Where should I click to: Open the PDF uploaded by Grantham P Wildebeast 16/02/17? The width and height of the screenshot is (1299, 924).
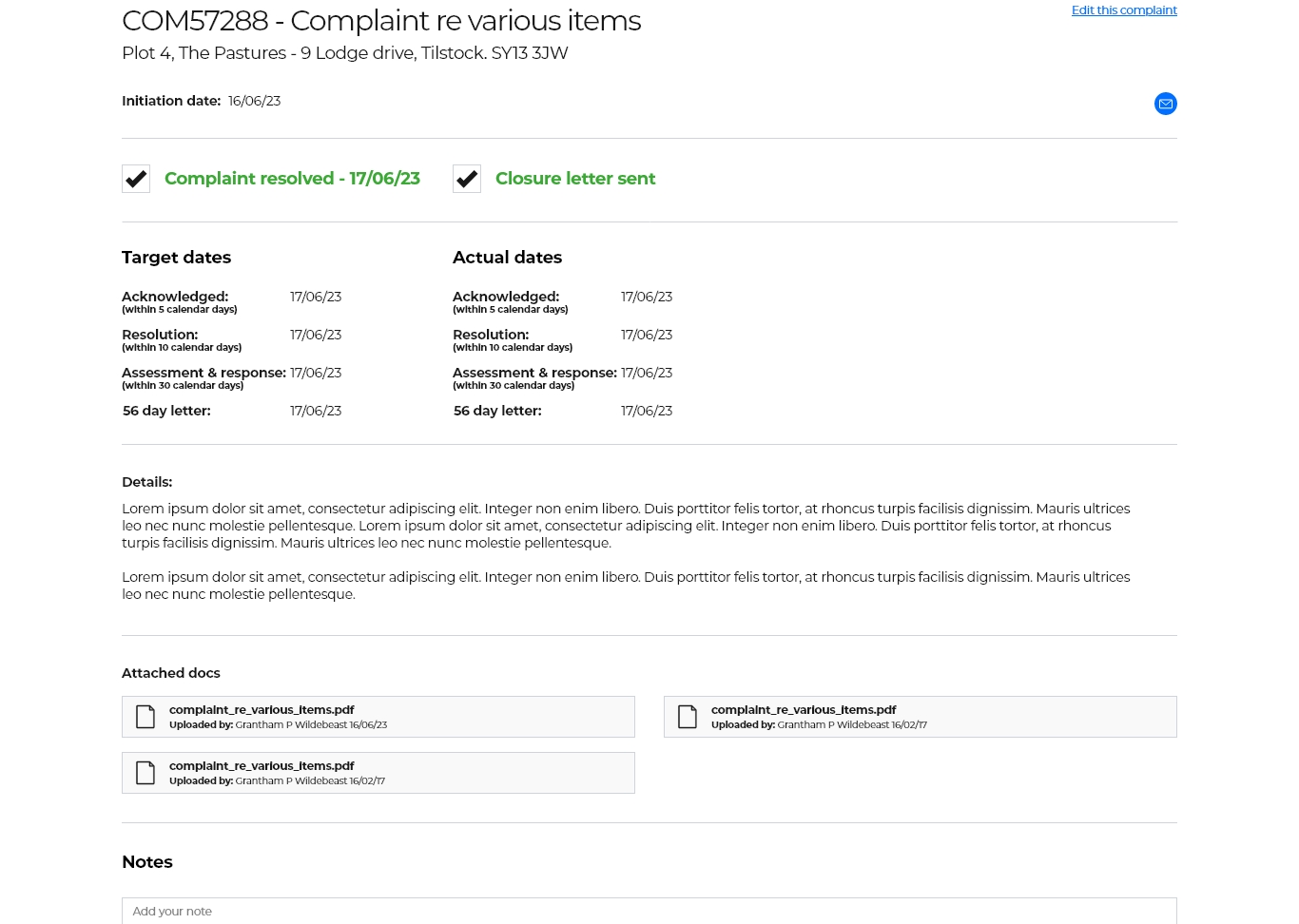(804, 709)
